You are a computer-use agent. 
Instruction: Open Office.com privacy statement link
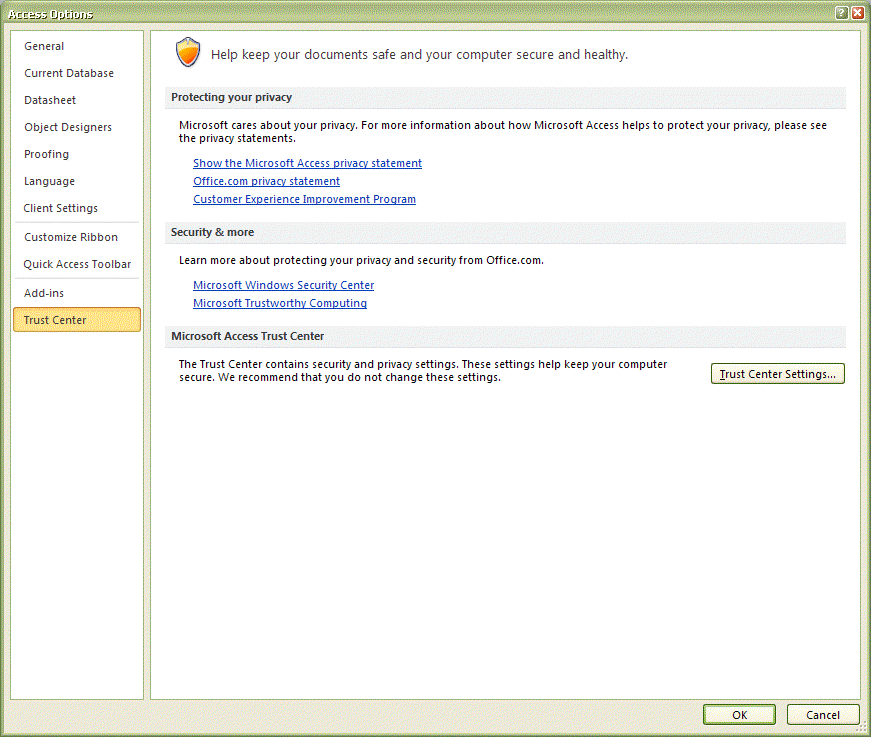click(266, 181)
